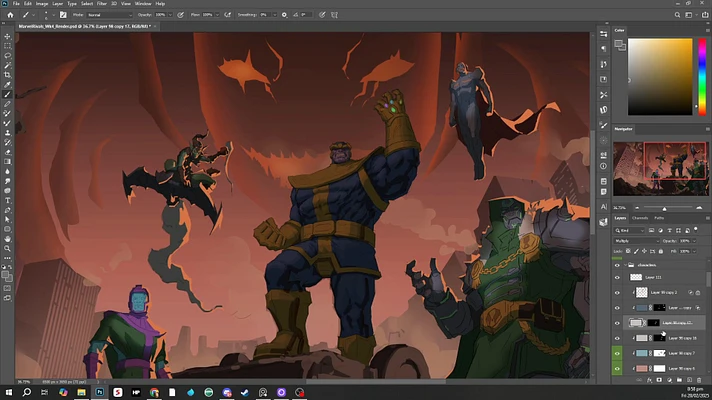Image resolution: width=712 pixels, height=400 pixels.
Task: Open the brush Mode dropdown
Action: coord(109,15)
